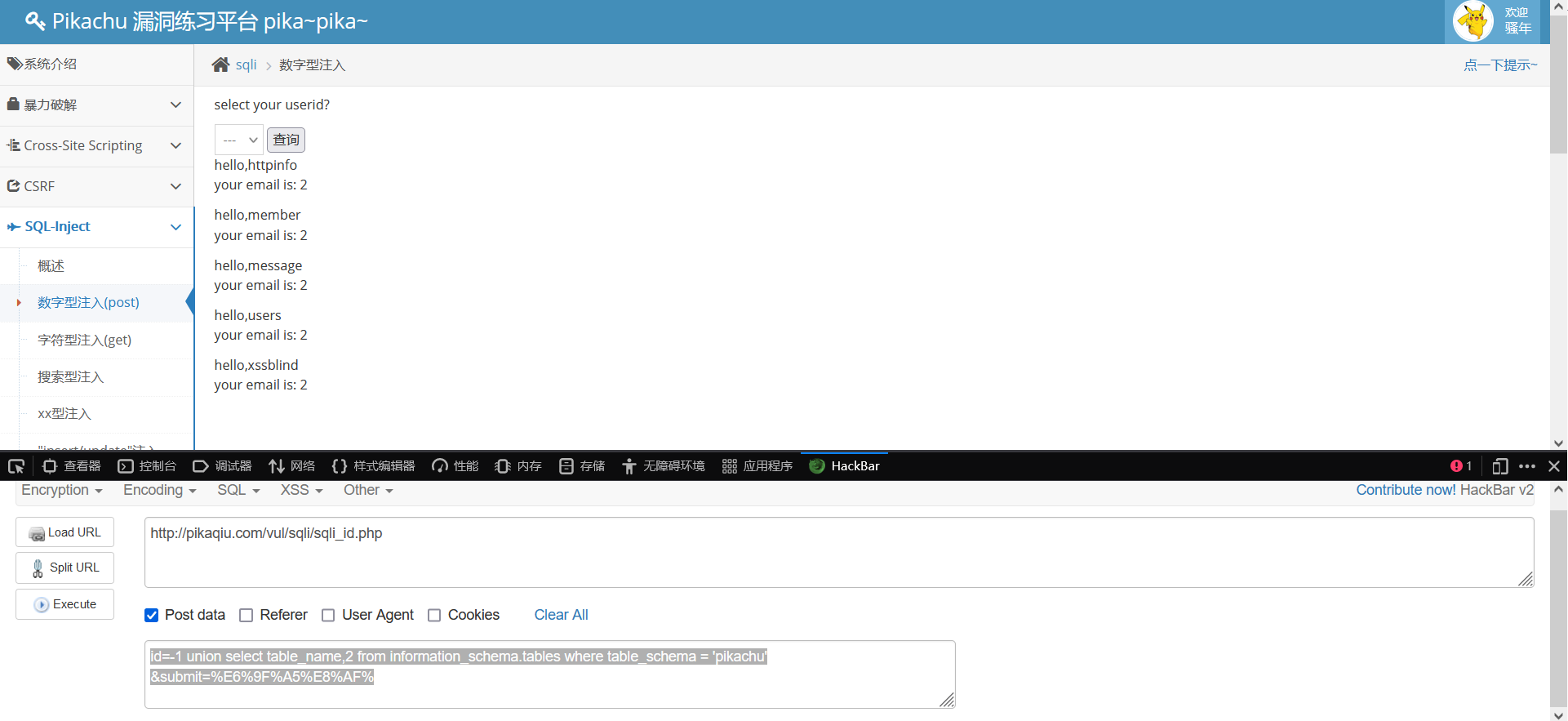The image size is (1568, 721).
Task: Close the developer tools panel
Action: coord(1554,466)
